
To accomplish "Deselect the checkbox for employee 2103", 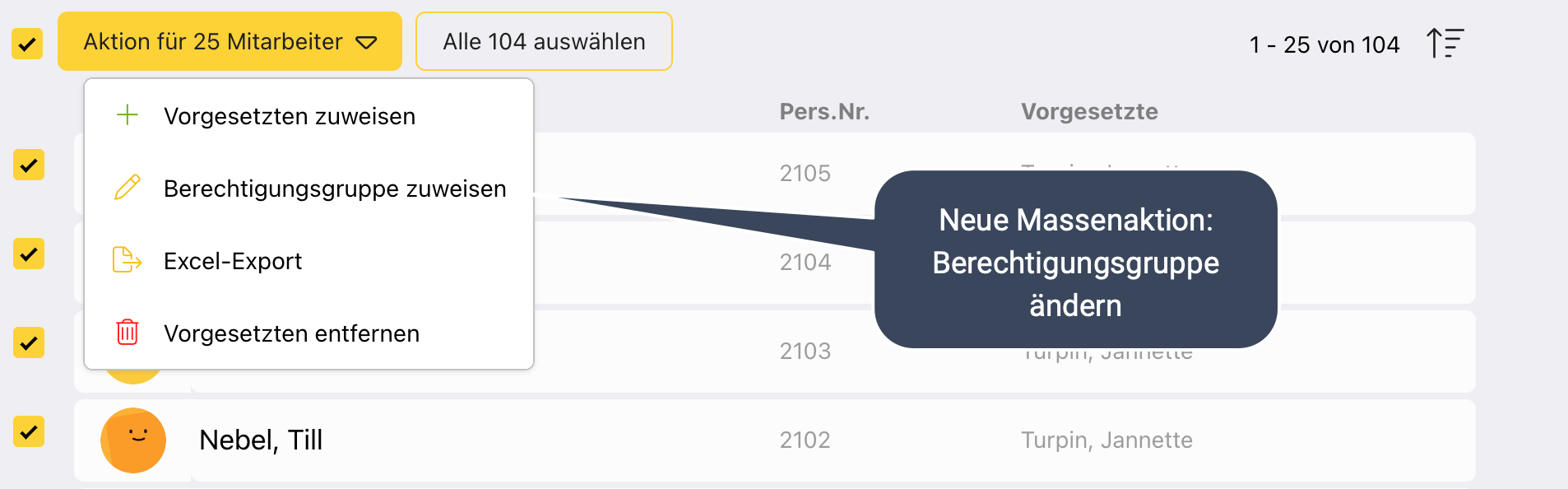I will [29, 343].
